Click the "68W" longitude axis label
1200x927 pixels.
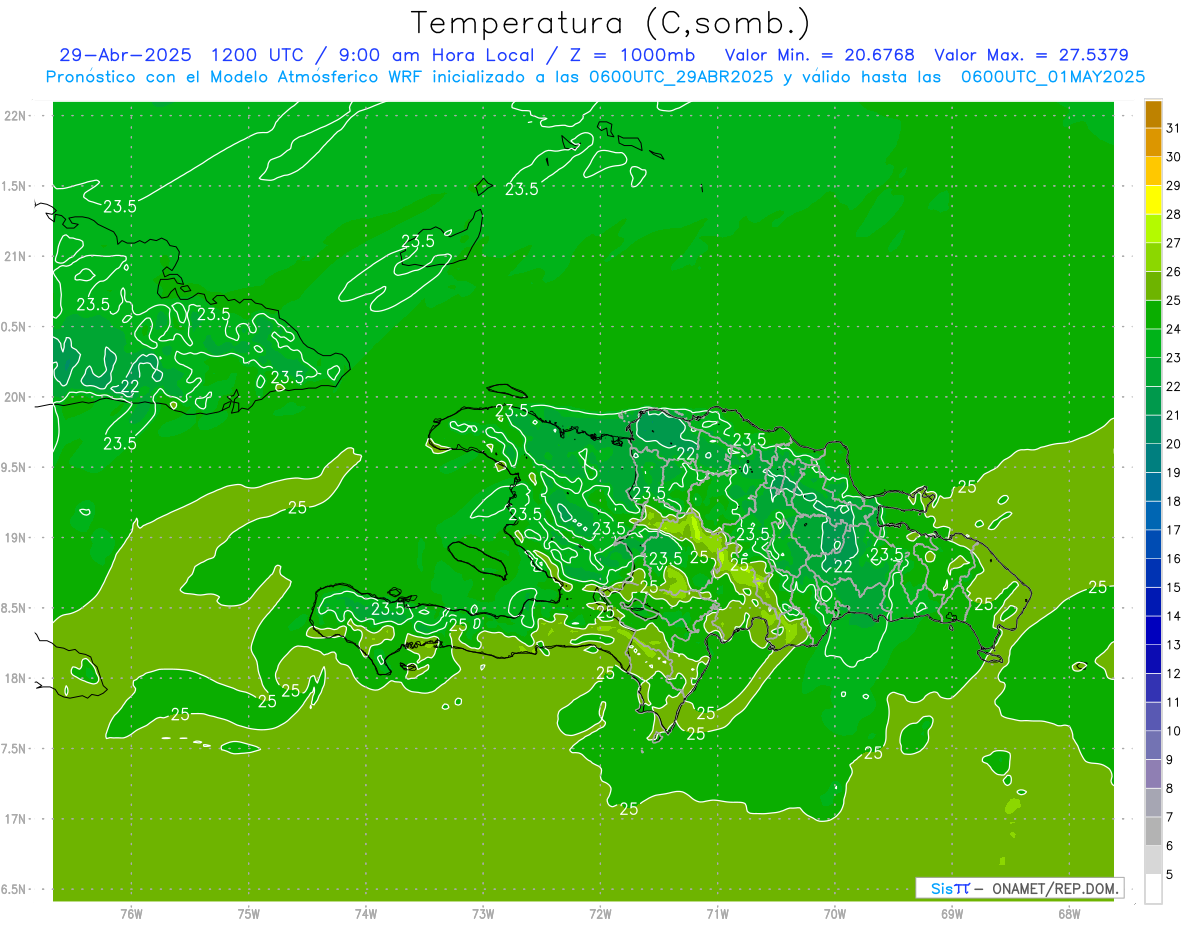(1068, 913)
